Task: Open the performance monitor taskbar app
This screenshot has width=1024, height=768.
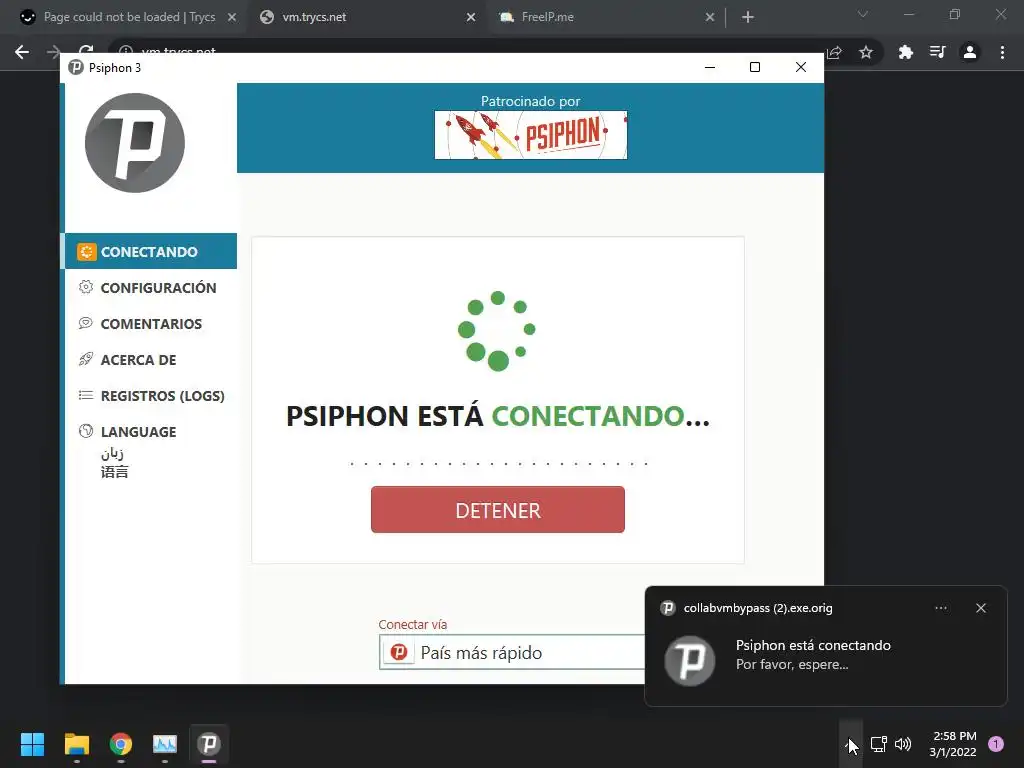Action: [165, 744]
